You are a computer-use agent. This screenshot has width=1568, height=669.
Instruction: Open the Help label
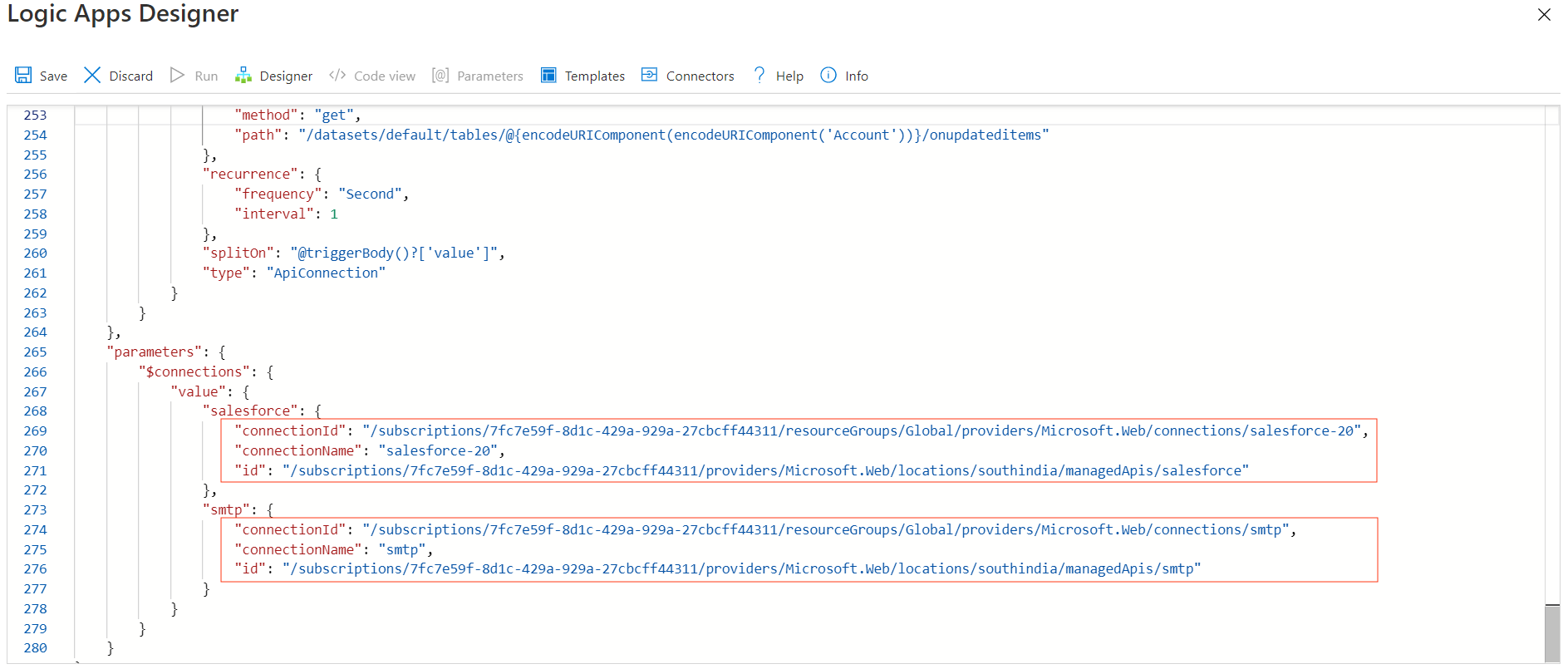click(x=789, y=76)
